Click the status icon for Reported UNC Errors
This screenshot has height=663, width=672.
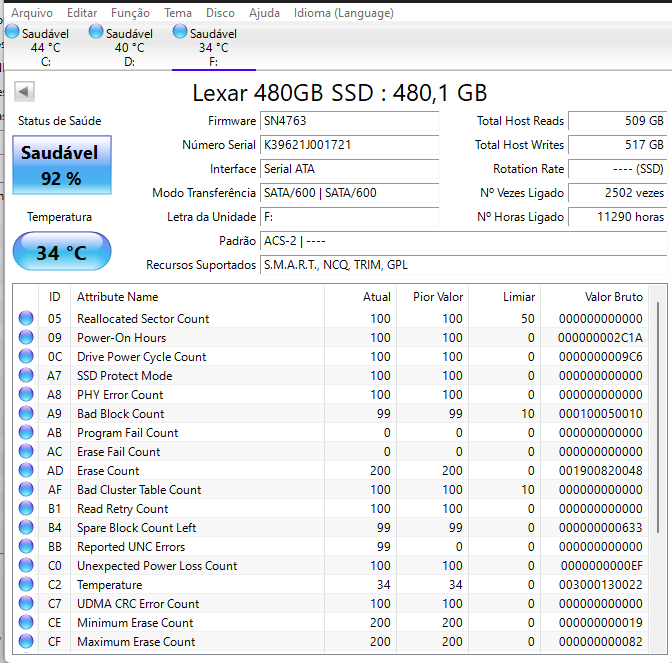26,546
